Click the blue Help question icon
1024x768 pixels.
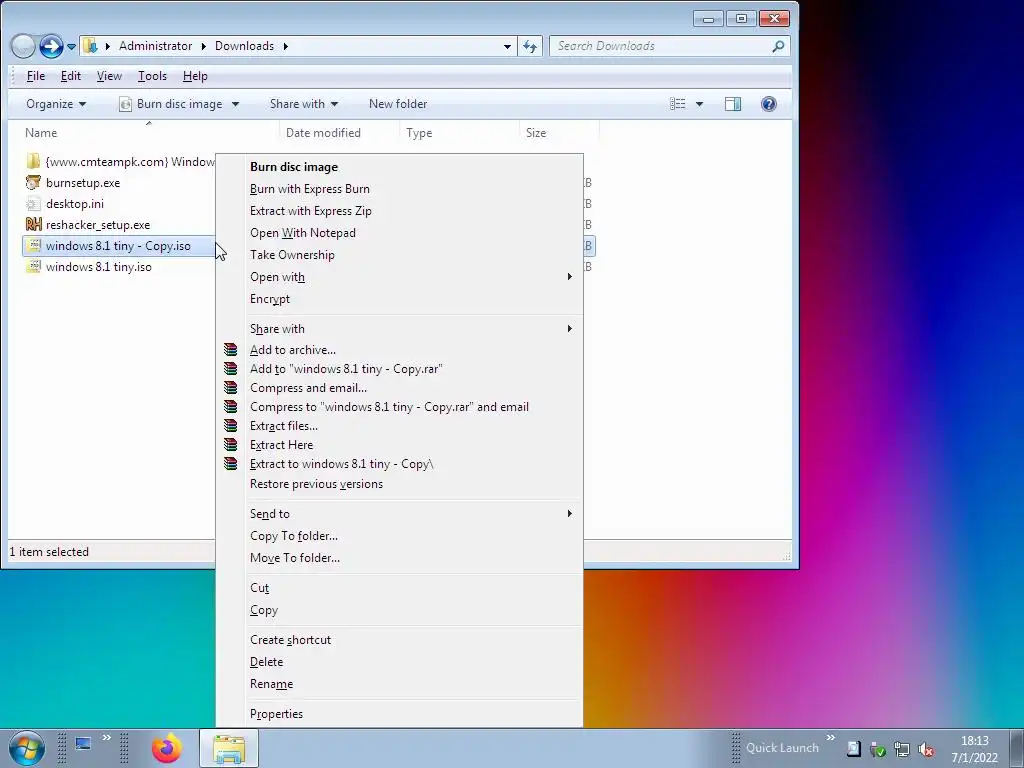[x=769, y=104]
